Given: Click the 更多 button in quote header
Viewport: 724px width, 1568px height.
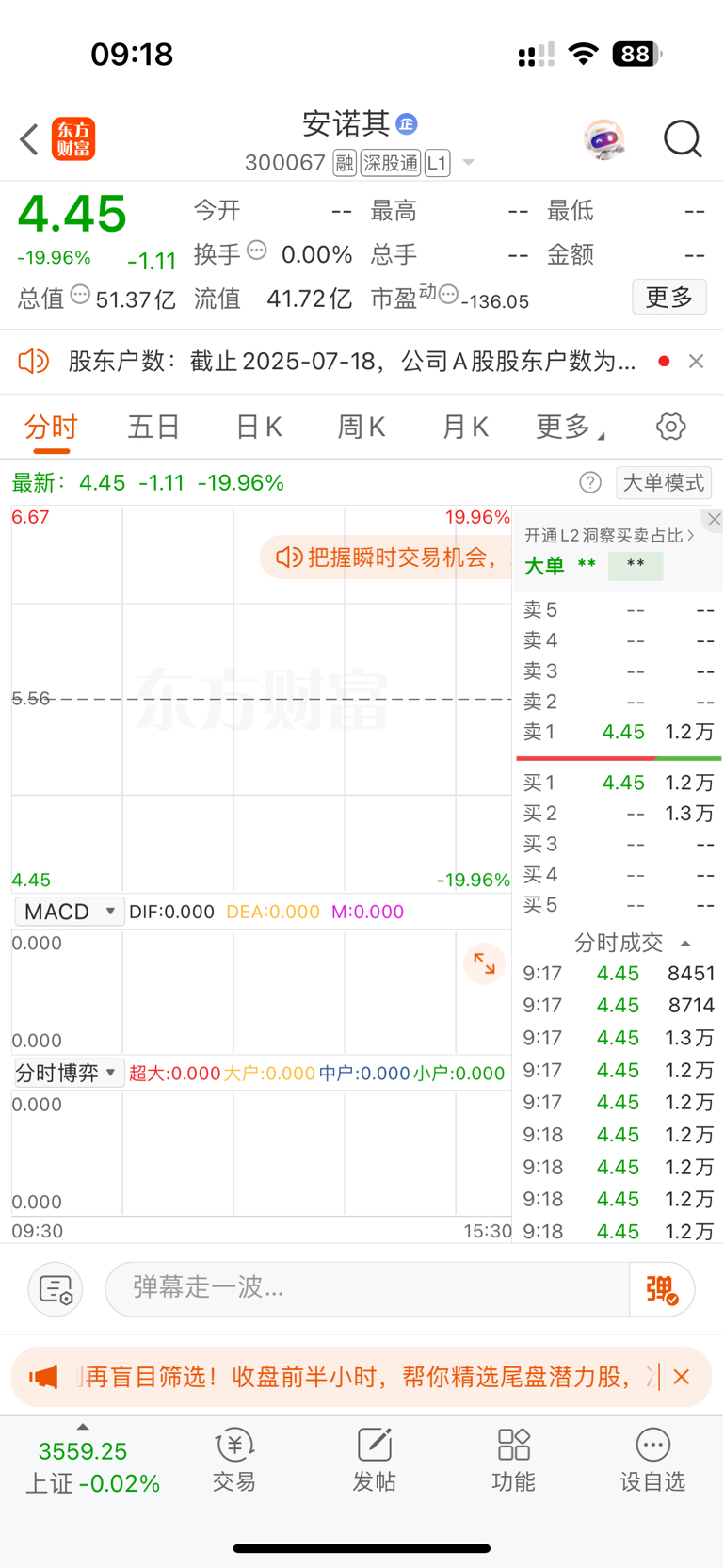Looking at the screenshot, I should pyautogui.click(x=669, y=298).
